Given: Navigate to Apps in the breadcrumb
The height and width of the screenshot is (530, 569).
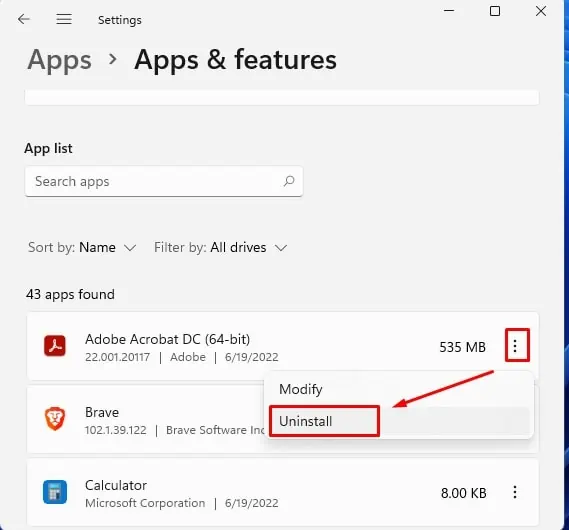Looking at the screenshot, I should 60,60.
